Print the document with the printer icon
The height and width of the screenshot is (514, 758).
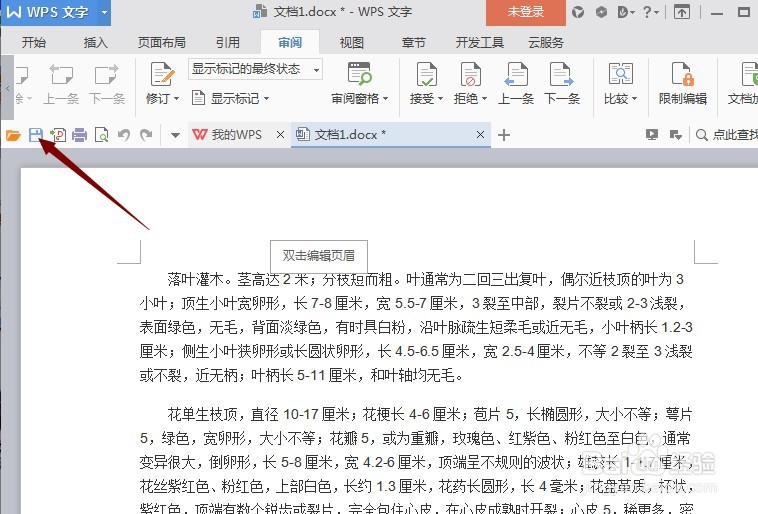(79, 135)
